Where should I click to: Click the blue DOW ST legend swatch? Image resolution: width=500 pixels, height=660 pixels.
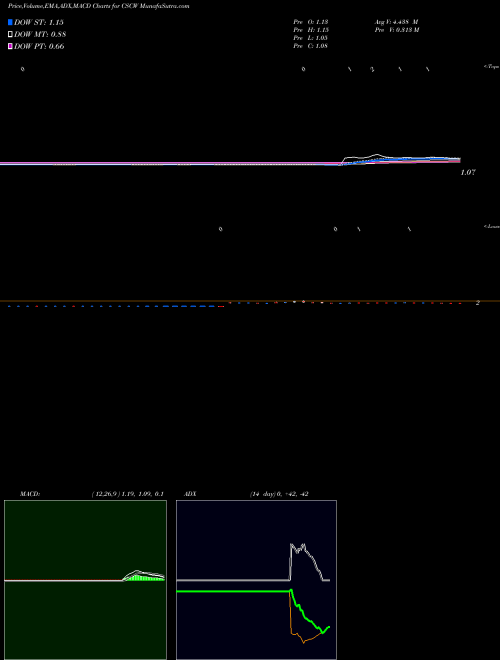pos(10,22)
